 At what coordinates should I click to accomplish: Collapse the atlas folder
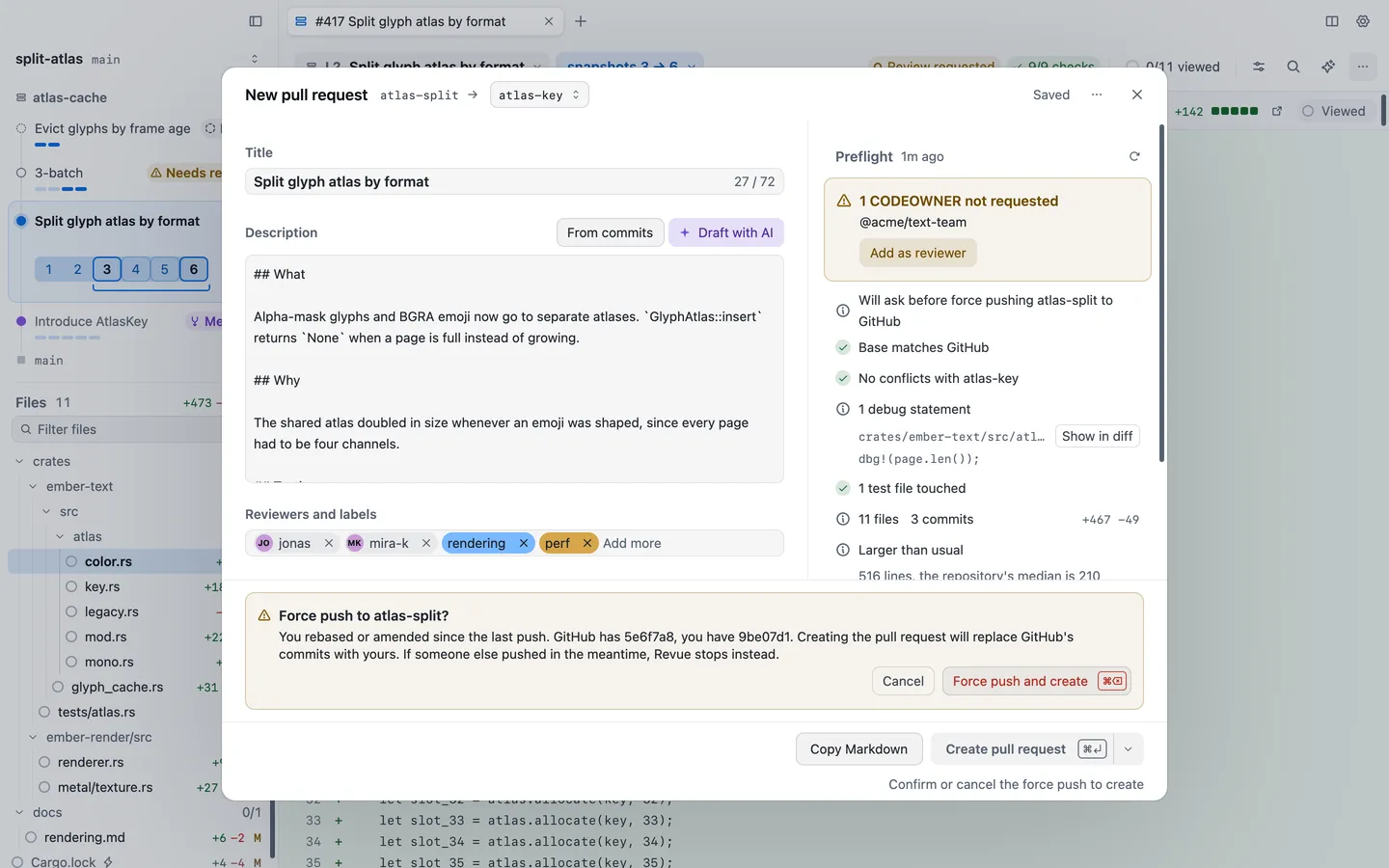[60, 536]
